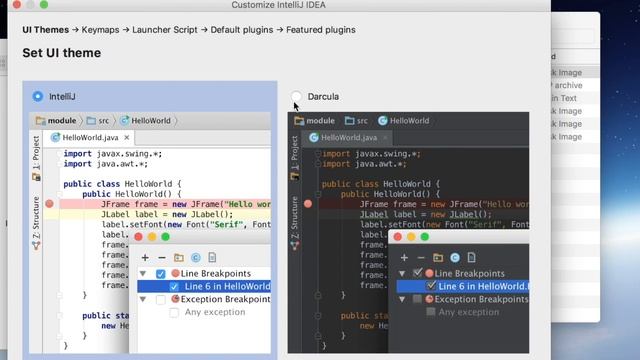Toggle Line 6 in HelloWorld checkbox in Darcula preview

coord(431,286)
